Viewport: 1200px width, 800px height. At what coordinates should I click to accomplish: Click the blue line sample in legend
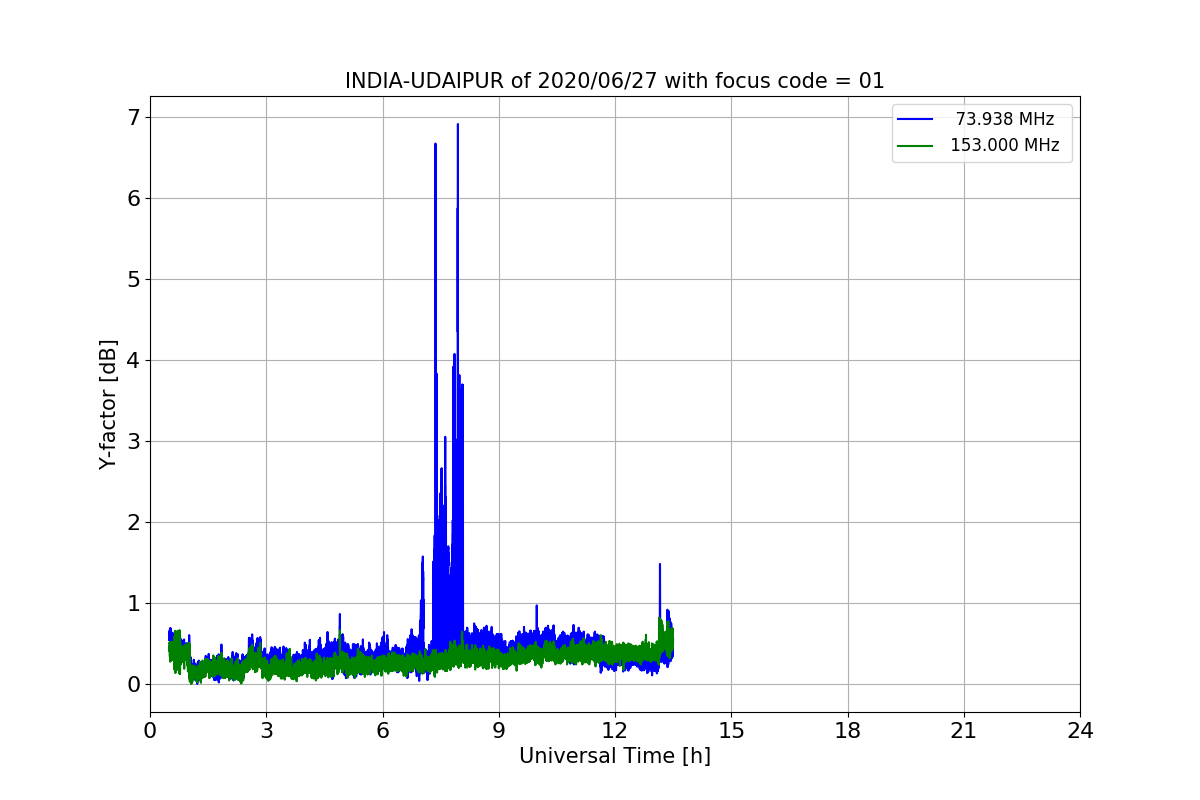point(915,119)
